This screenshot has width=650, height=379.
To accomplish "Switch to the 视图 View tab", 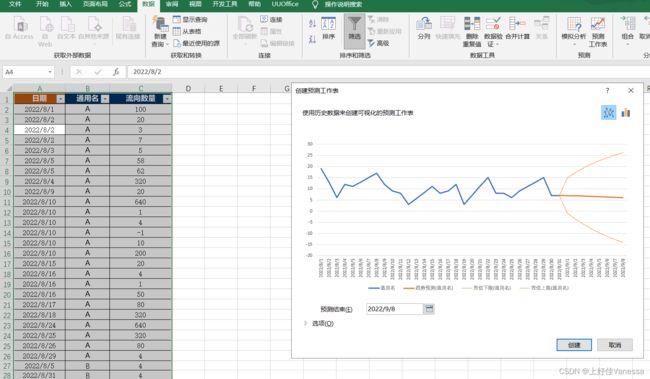I will pos(195,4).
